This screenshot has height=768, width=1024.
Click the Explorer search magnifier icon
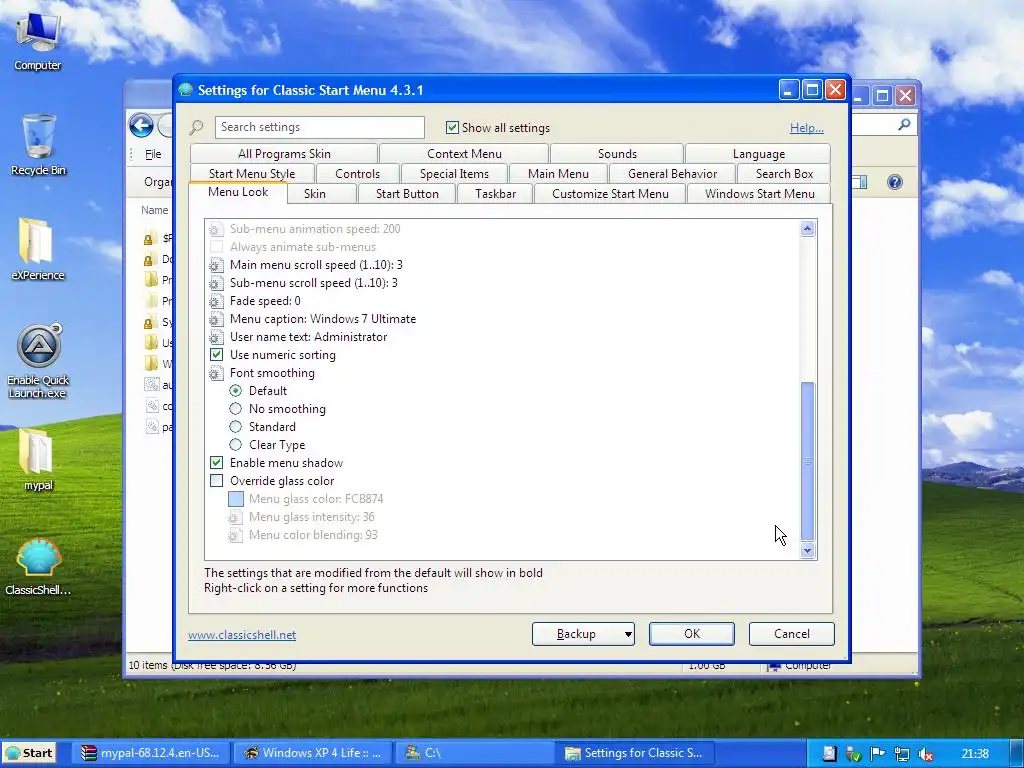point(904,124)
